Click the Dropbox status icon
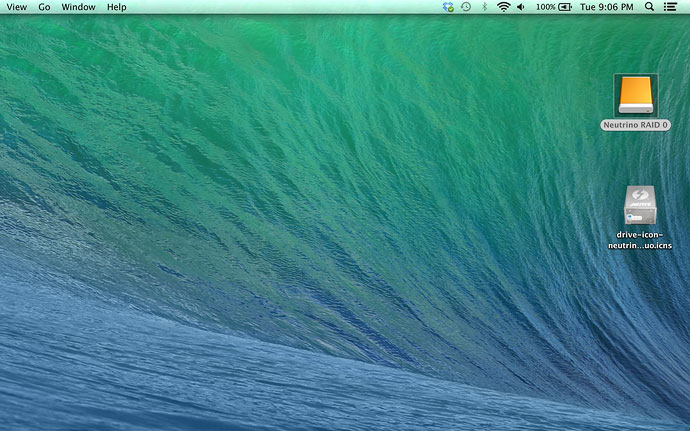690x431 pixels. click(x=448, y=7)
